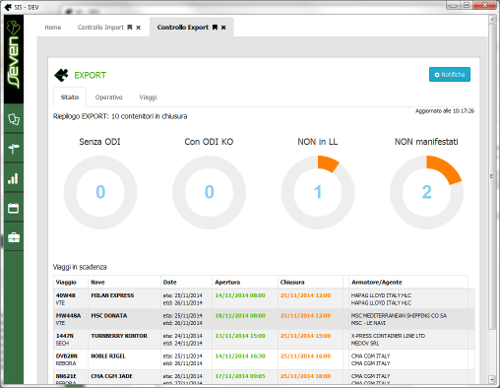Click closing date 25/11/2014 15:00

(305, 336)
